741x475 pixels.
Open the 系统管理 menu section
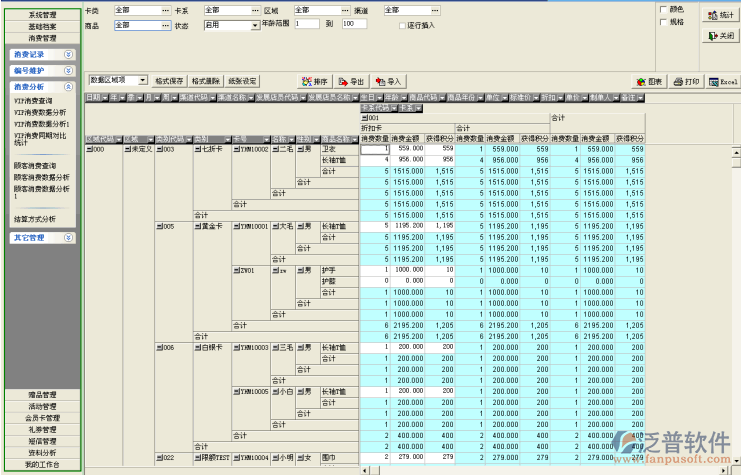pyautogui.click(x=42, y=15)
